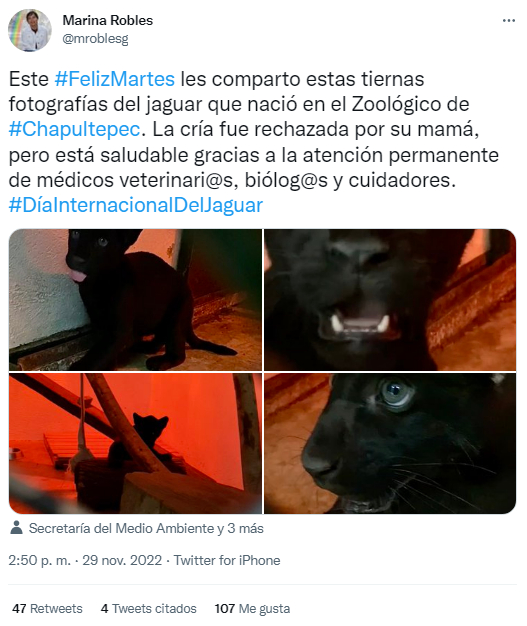Open the Twitter for iPhone source link
This screenshot has height=626, width=527.
227,560
